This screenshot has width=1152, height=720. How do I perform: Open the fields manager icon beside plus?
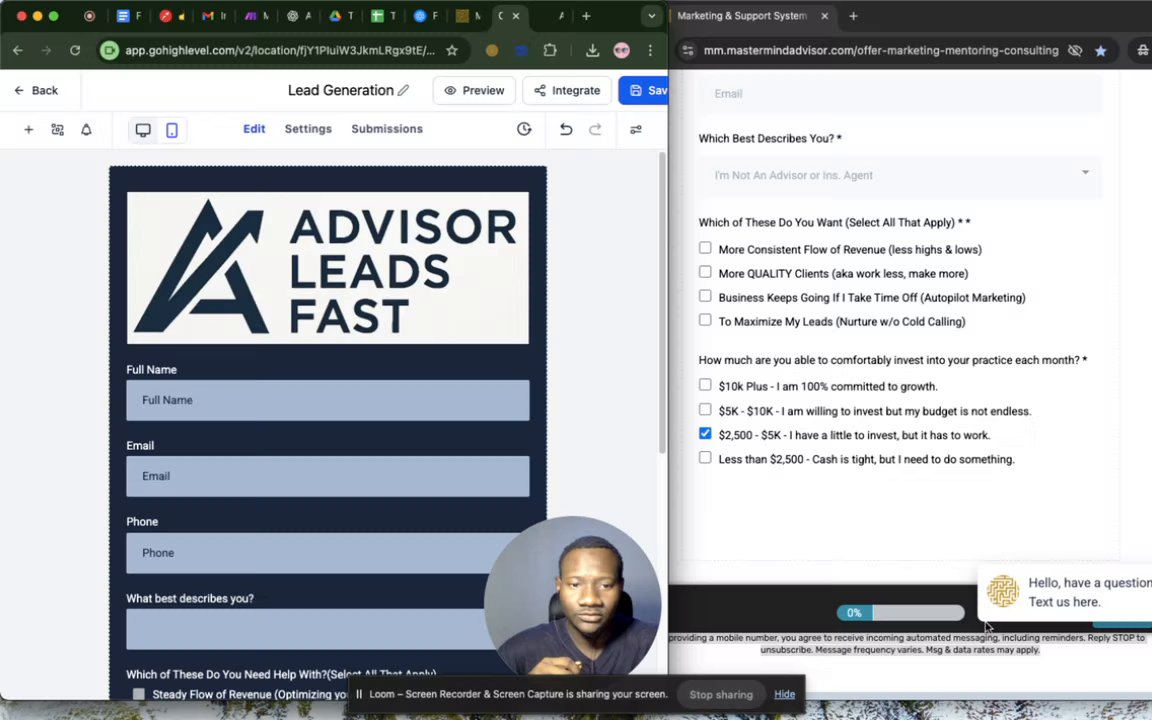coord(57,129)
